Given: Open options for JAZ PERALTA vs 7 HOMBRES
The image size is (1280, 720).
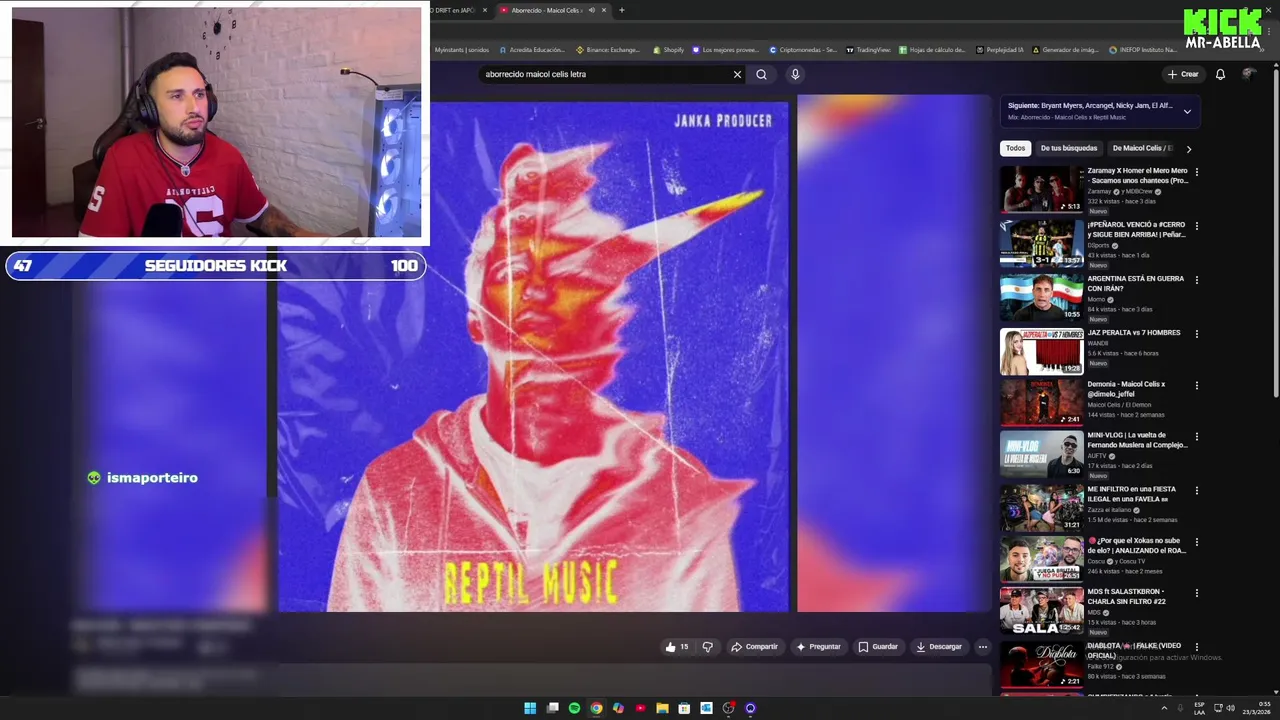Looking at the screenshot, I should (1196, 334).
